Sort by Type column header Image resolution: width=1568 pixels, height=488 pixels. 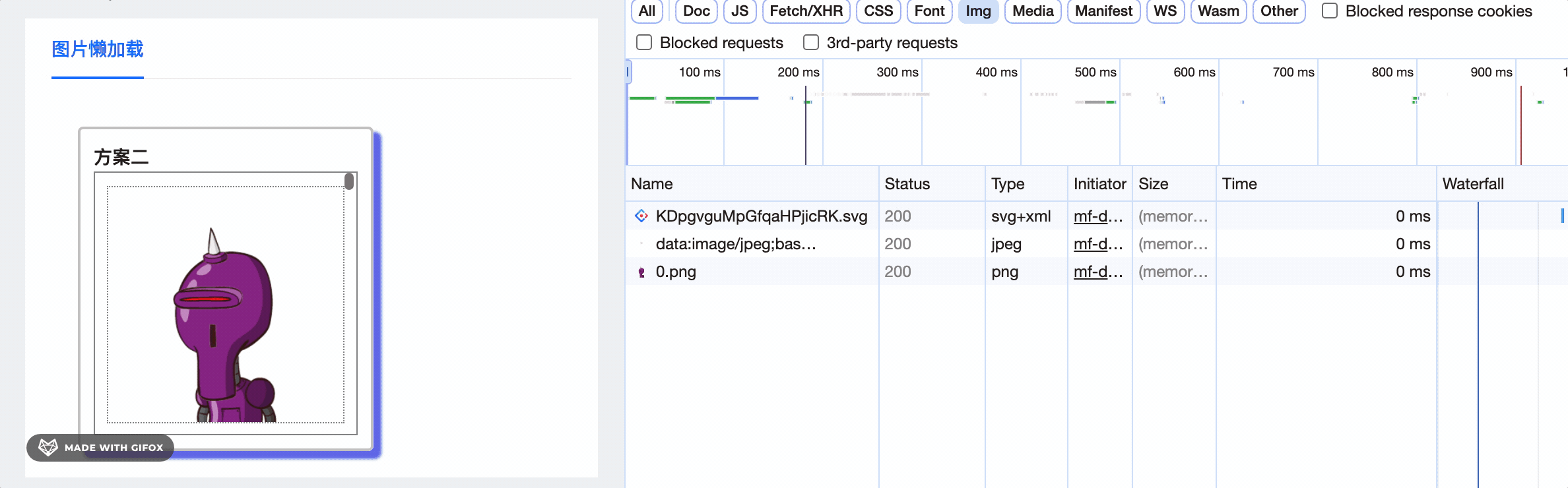(1027, 184)
